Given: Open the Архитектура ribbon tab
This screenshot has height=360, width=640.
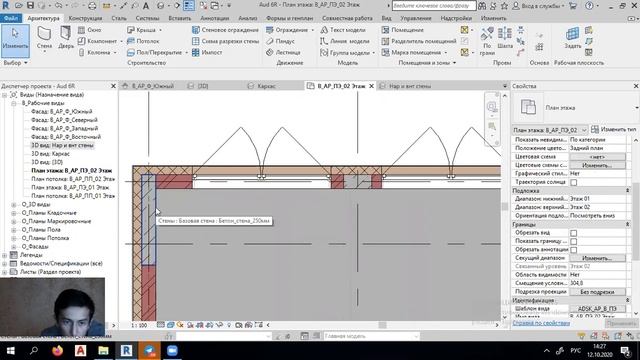Looking at the screenshot, I should (43, 18).
